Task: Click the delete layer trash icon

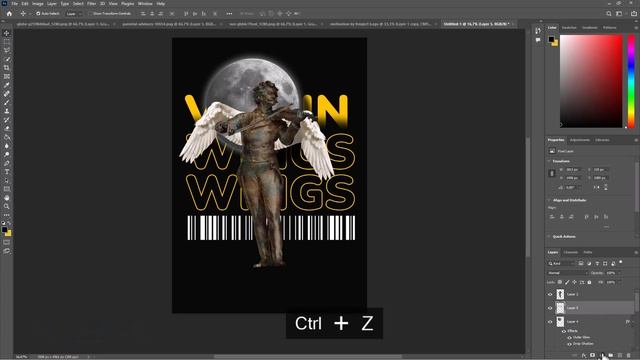Action: tap(629, 356)
